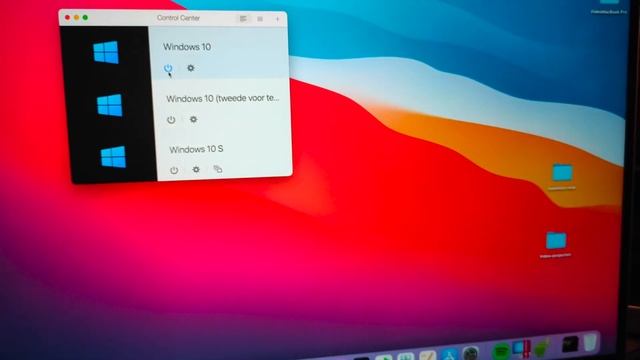Select the Windows 10 S thumbnail
The height and width of the screenshot is (360, 640).
113,157
